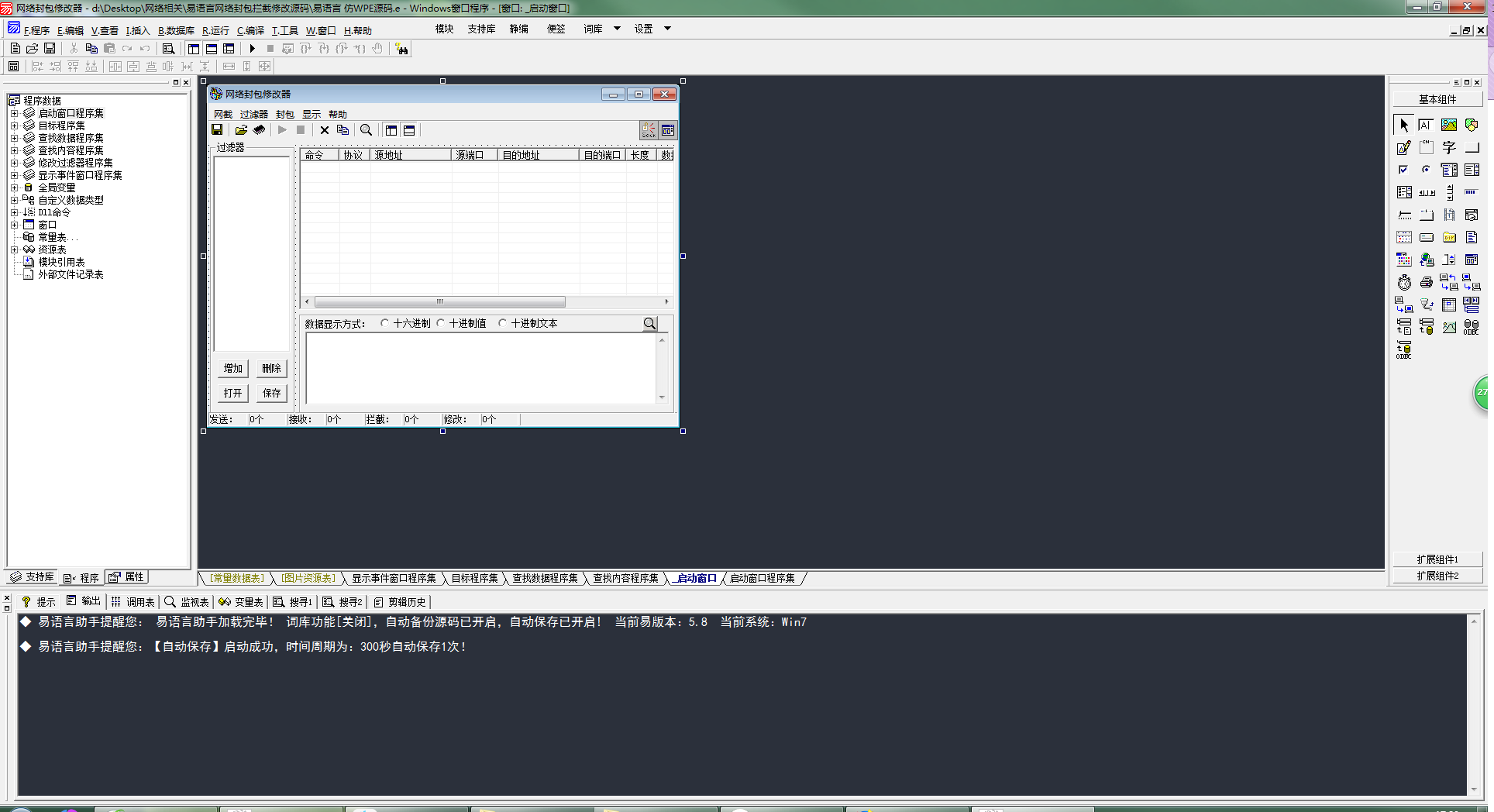The image size is (1494, 812).
Task: Switch to the 目标程序集 tab
Action: (474, 578)
